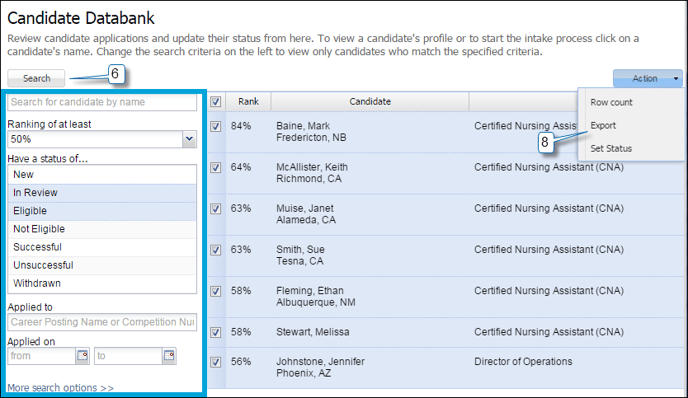Choose Set Status from the Action menu
Screen dimensions: 688x398
(611, 148)
